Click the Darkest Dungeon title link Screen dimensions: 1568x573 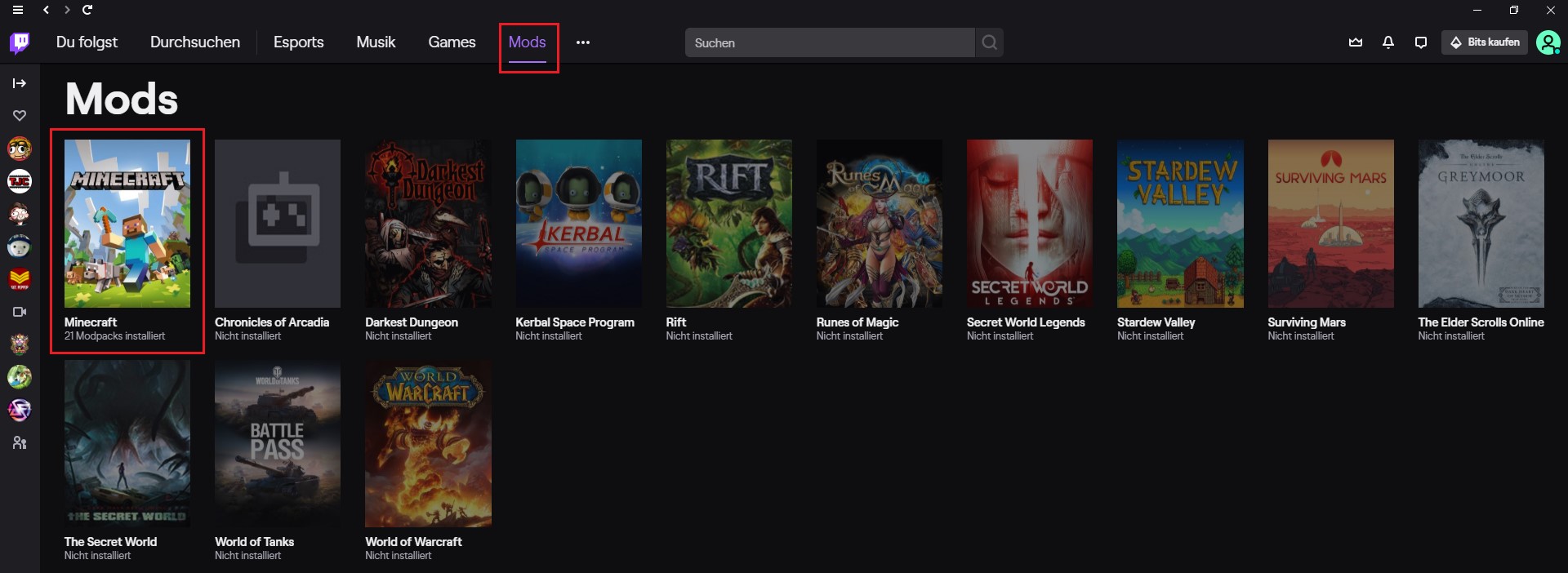(412, 322)
